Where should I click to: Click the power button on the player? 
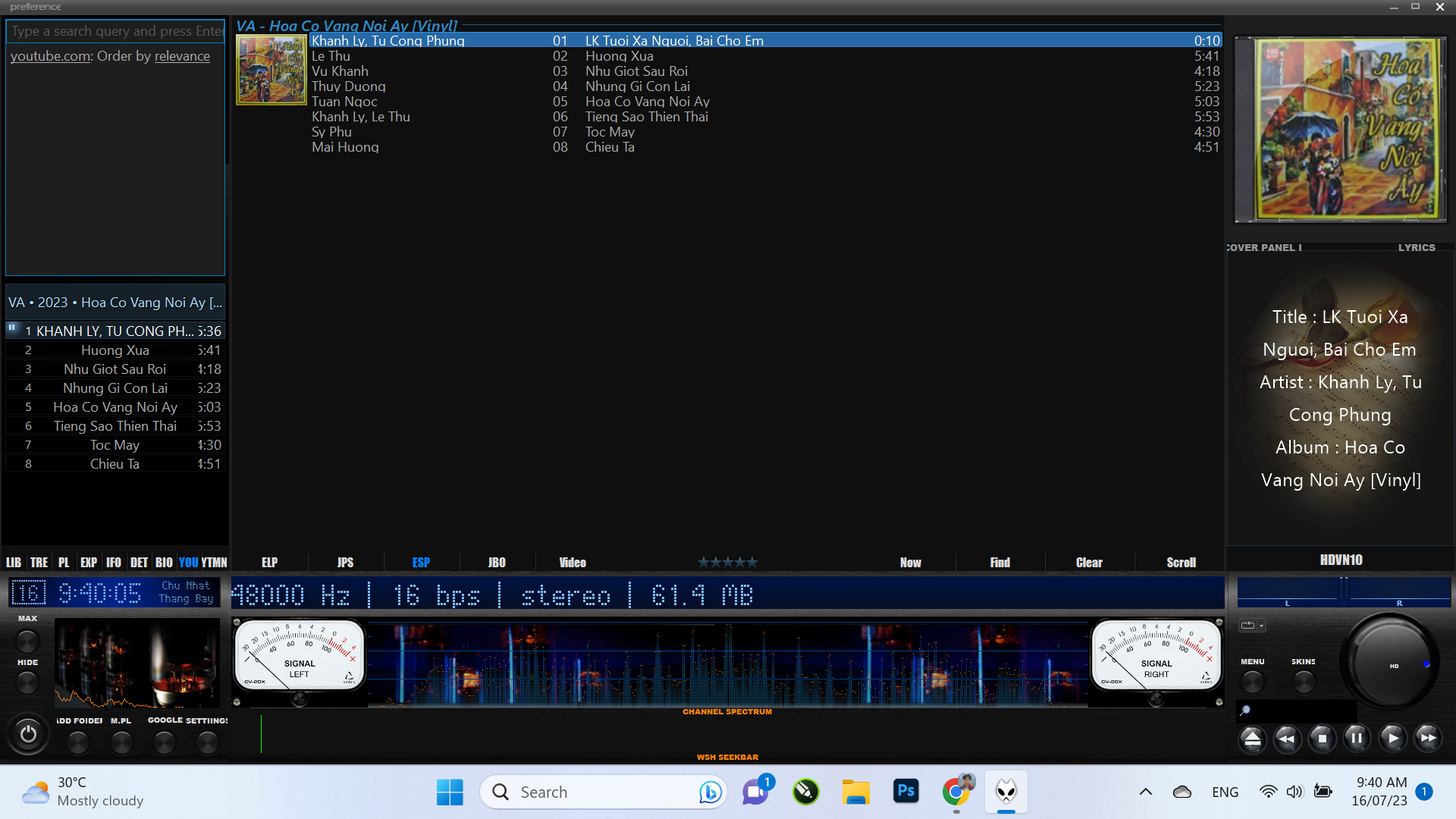coord(28,734)
